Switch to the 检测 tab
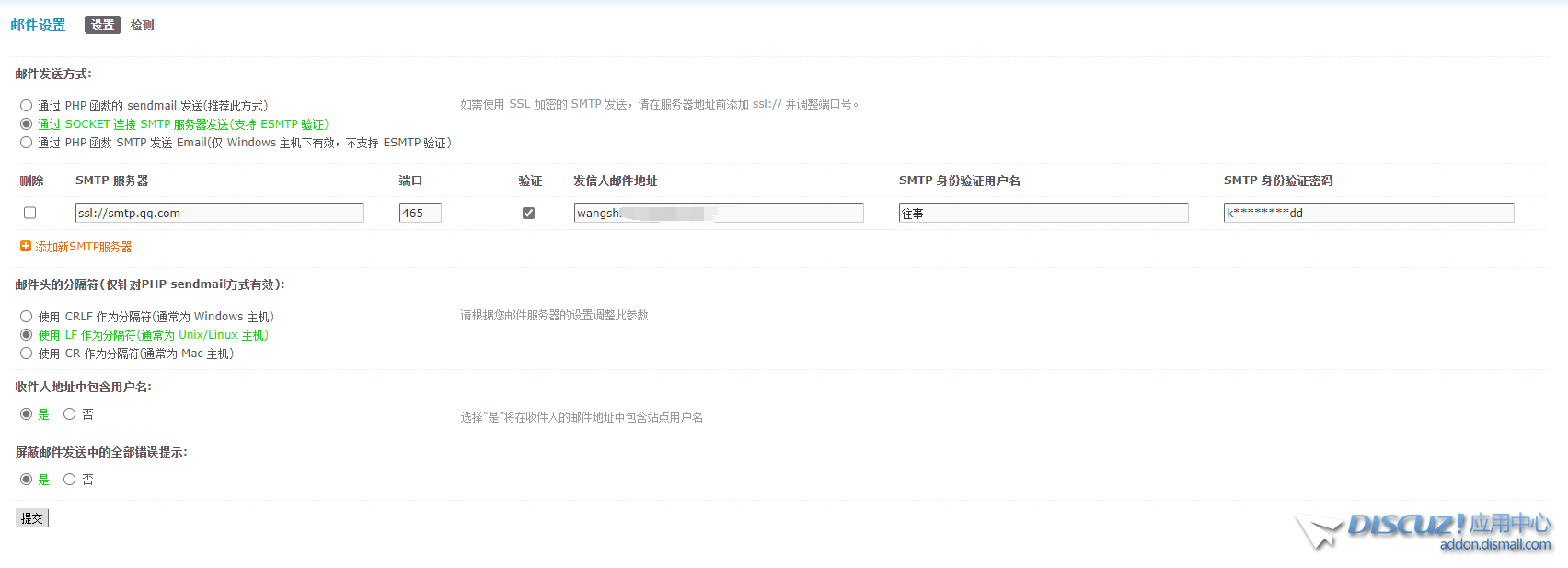Viewport: 1568px width, 568px height. [x=142, y=25]
